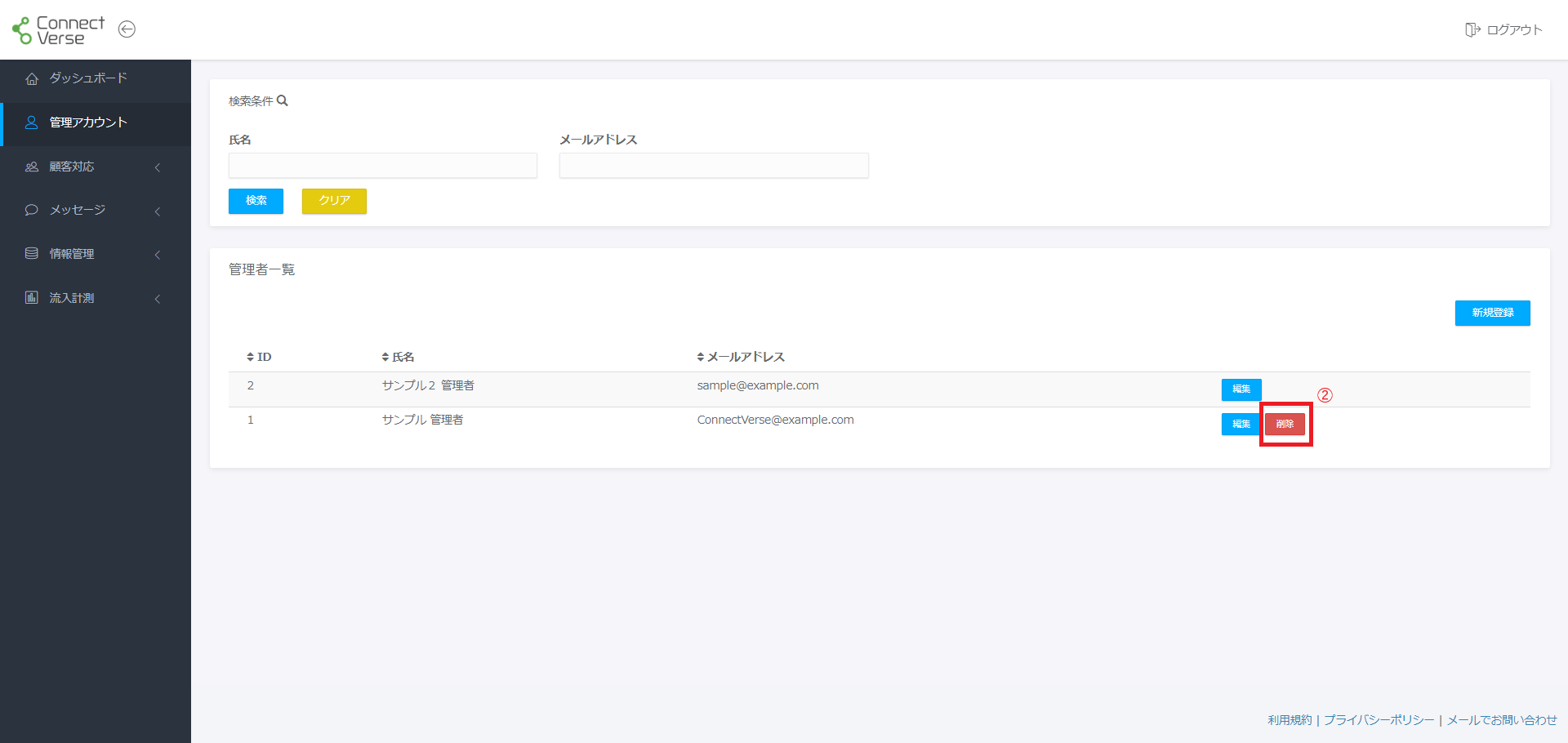This screenshot has height=743, width=1568.
Task: Click the blue 検索 button
Action: (256, 201)
